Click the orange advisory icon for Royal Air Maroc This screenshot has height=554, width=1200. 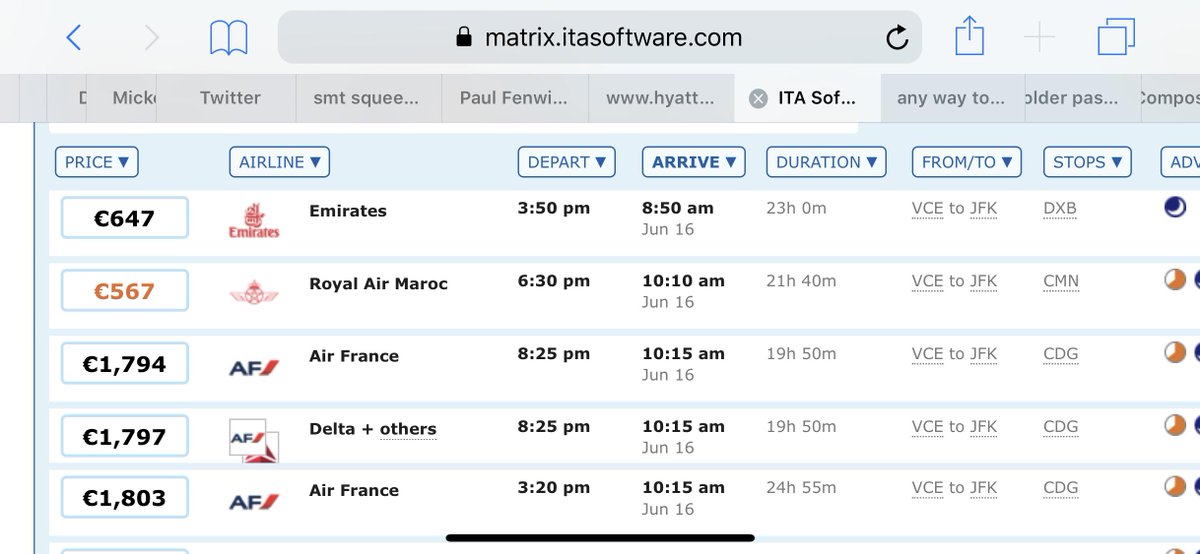coord(1175,280)
